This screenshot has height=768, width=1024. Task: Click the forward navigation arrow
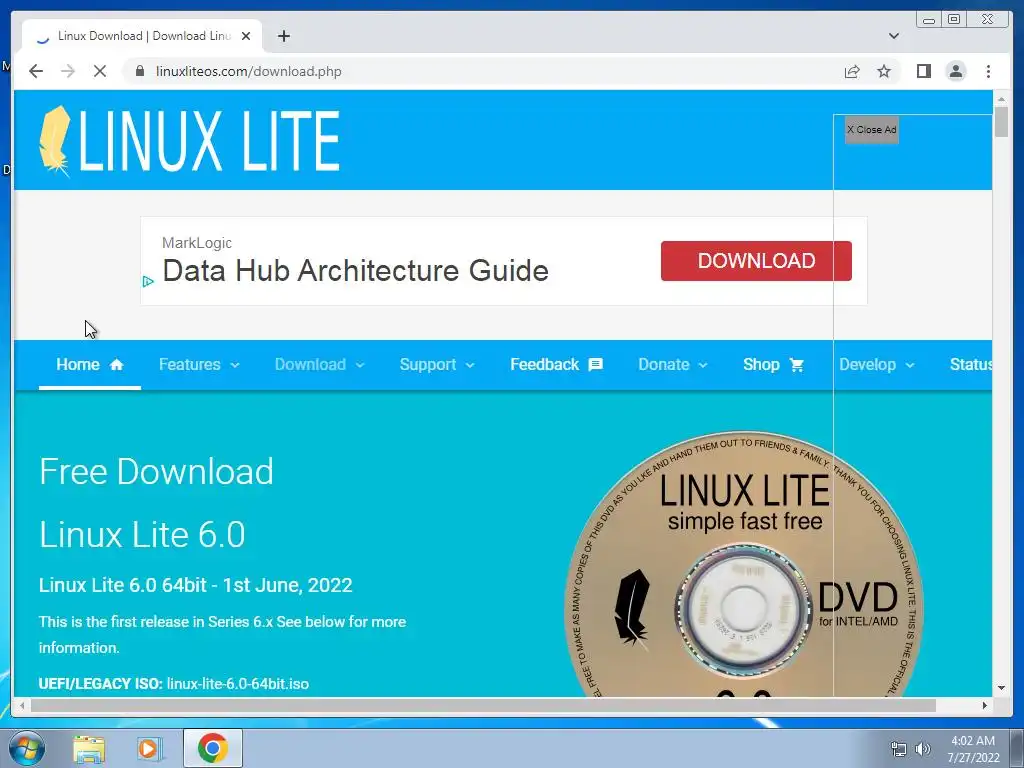point(68,71)
